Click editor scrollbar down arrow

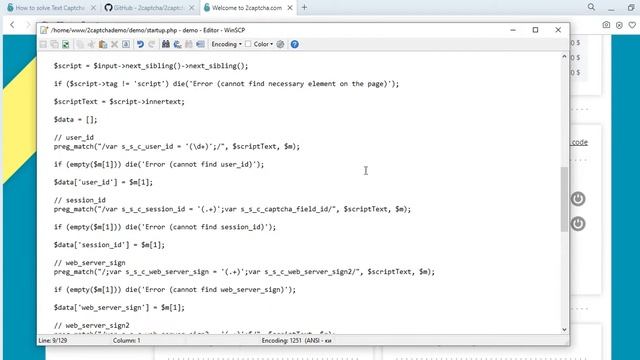pyautogui.click(x=564, y=329)
